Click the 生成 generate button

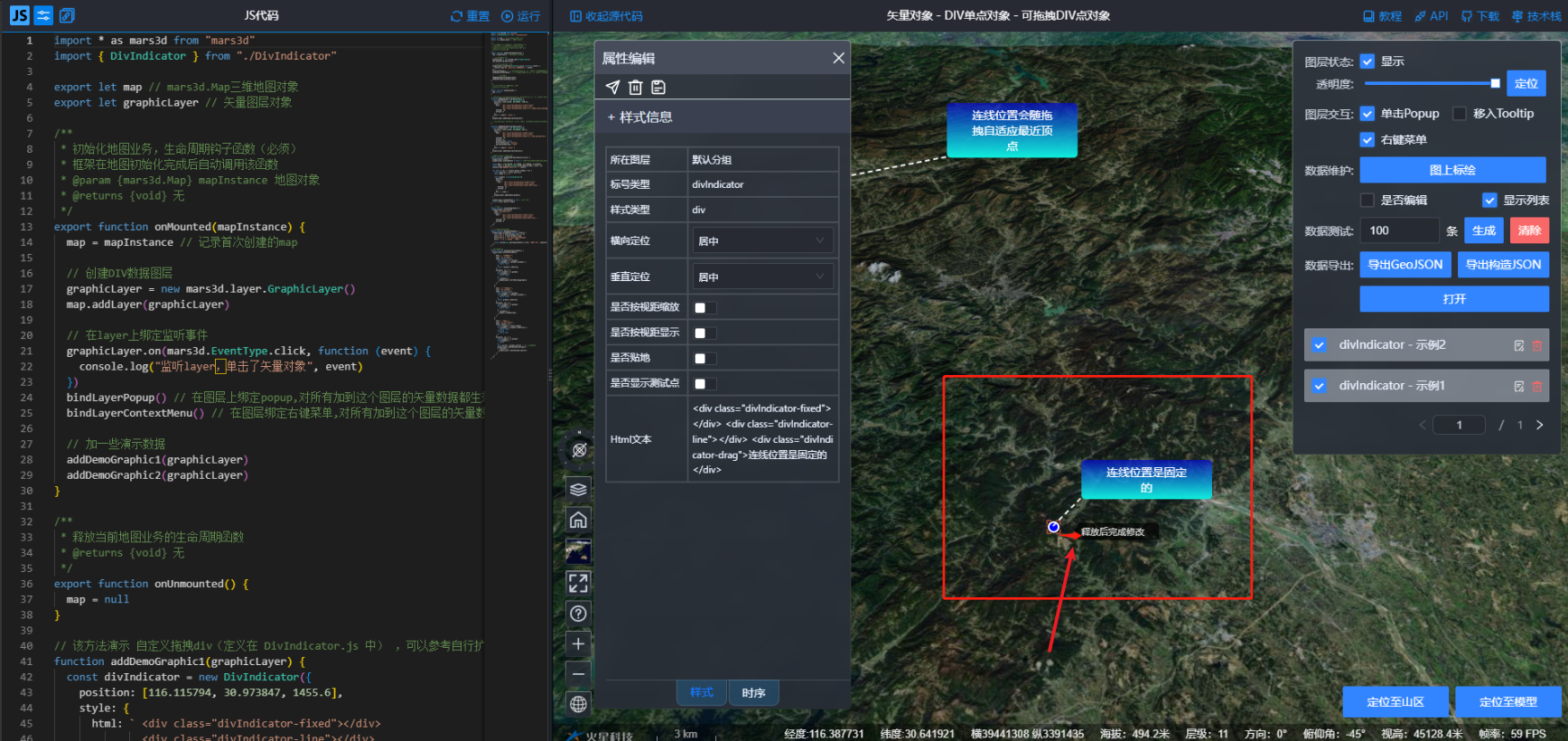pyautogui.click(x=1484, y=230)
